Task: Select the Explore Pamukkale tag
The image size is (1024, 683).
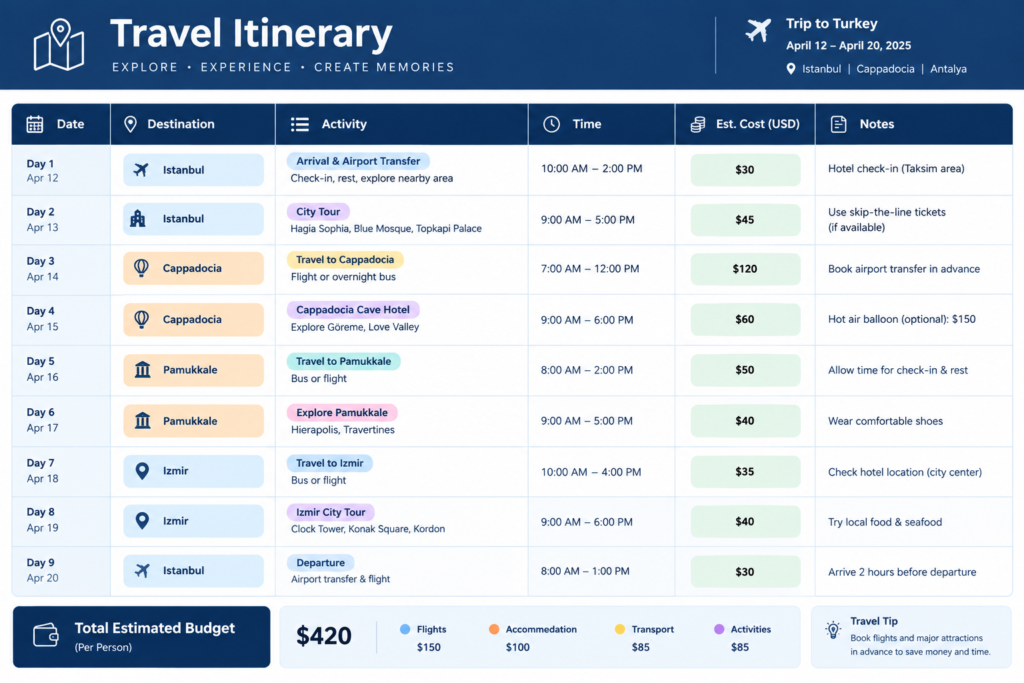Action: click(x=342, y=413)
